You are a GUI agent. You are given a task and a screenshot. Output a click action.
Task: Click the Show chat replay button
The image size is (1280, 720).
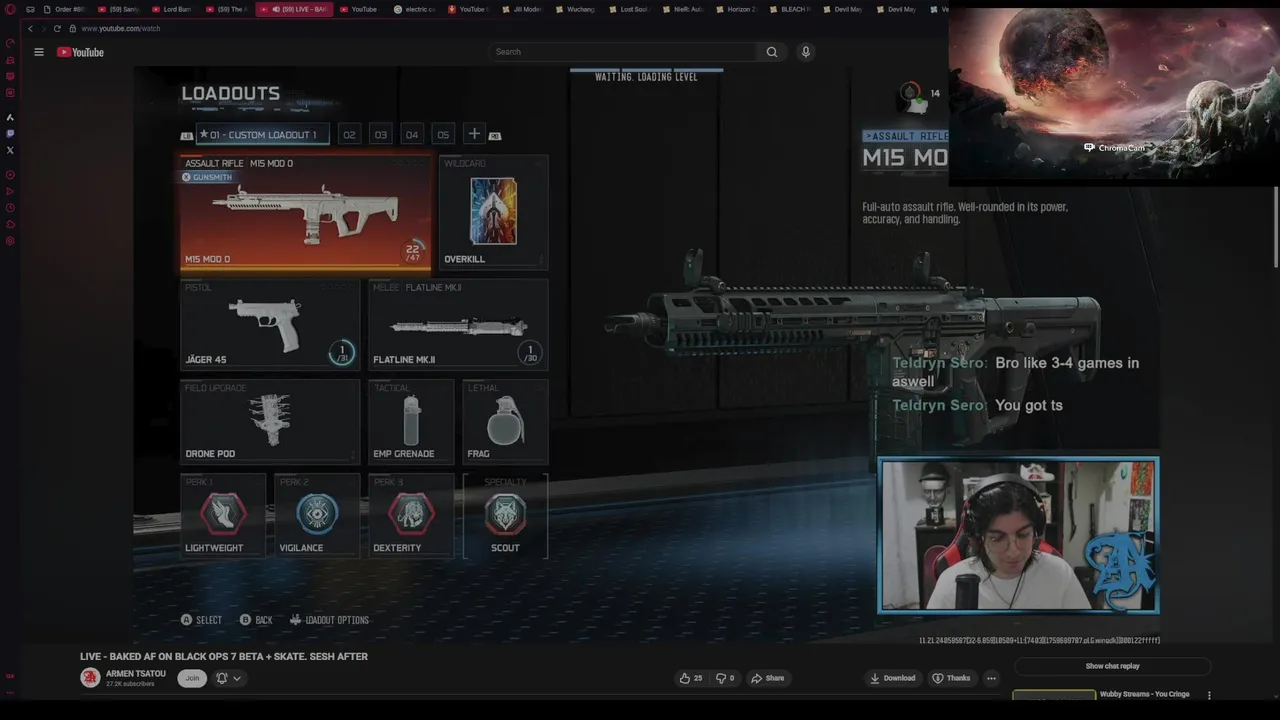(1112, 666)
